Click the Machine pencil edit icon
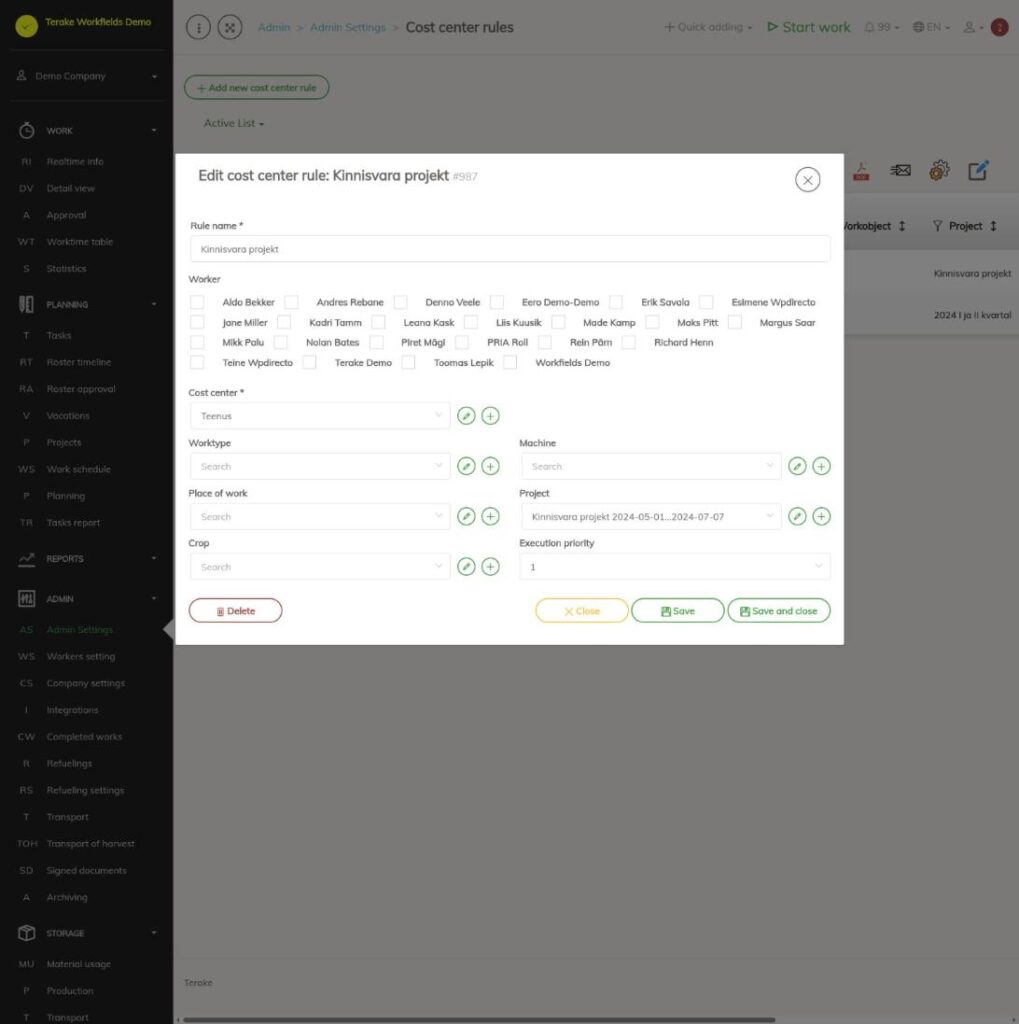The width and height of the screenshot is (1019, 1024). click(797, 466)
